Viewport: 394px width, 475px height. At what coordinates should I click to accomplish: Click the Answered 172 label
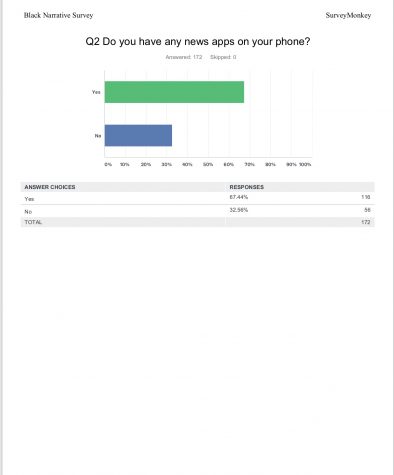coord(184,57)
